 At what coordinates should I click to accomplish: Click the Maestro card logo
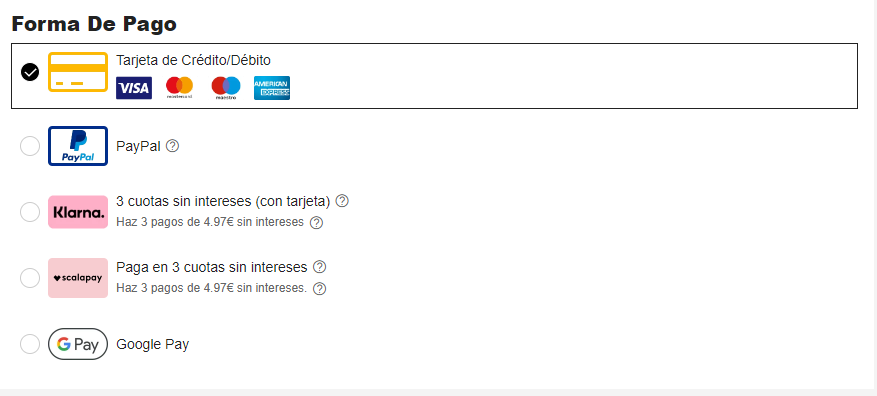(226, 88)
